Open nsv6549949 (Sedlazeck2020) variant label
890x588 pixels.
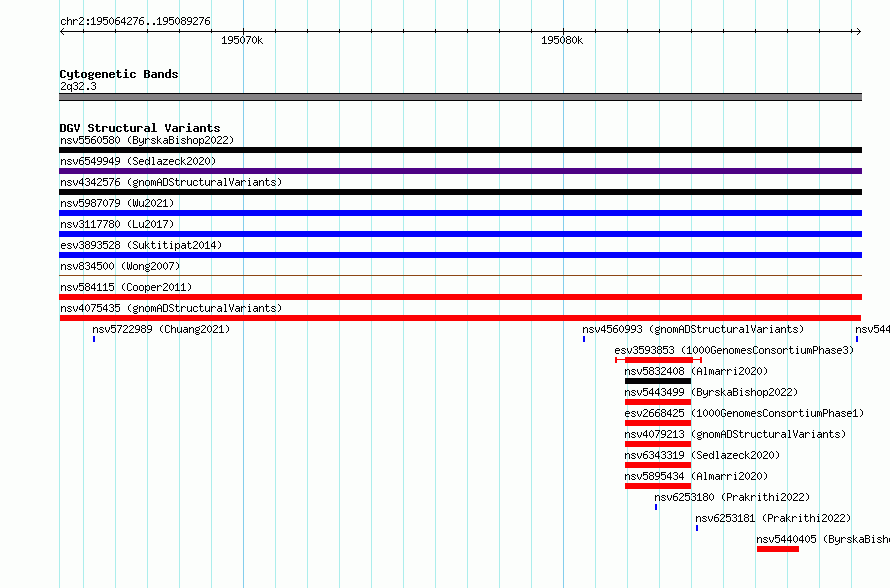coord(138,161)
